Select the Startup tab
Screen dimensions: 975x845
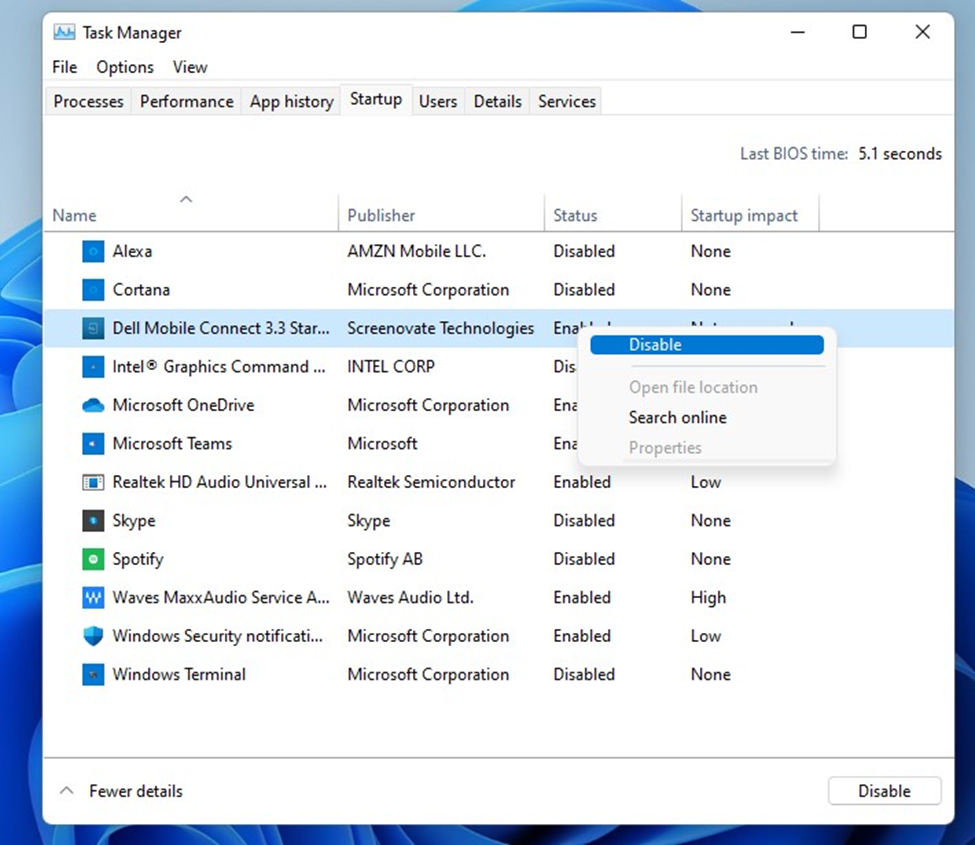(376, 99)
